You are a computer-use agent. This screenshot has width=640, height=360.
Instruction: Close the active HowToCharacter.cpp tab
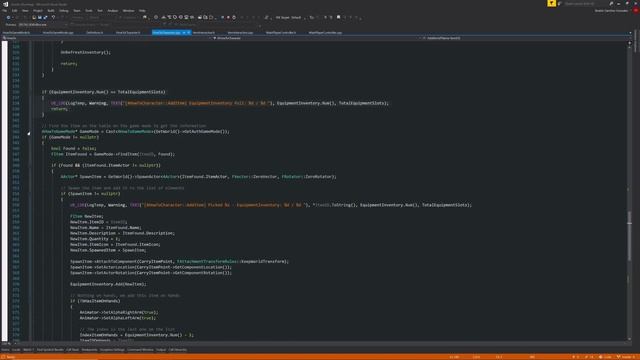click(189, 32)
